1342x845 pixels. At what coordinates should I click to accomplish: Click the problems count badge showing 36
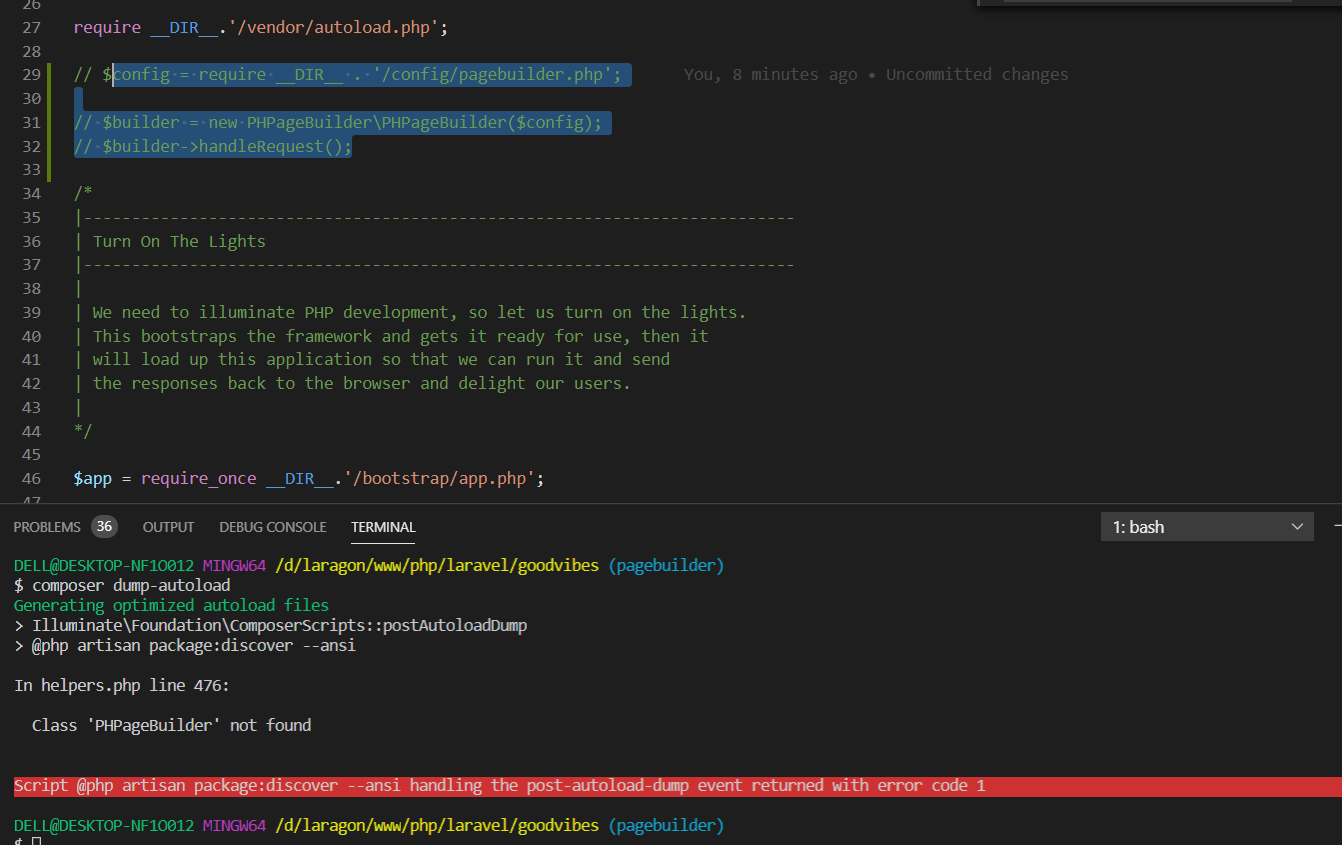104,526
